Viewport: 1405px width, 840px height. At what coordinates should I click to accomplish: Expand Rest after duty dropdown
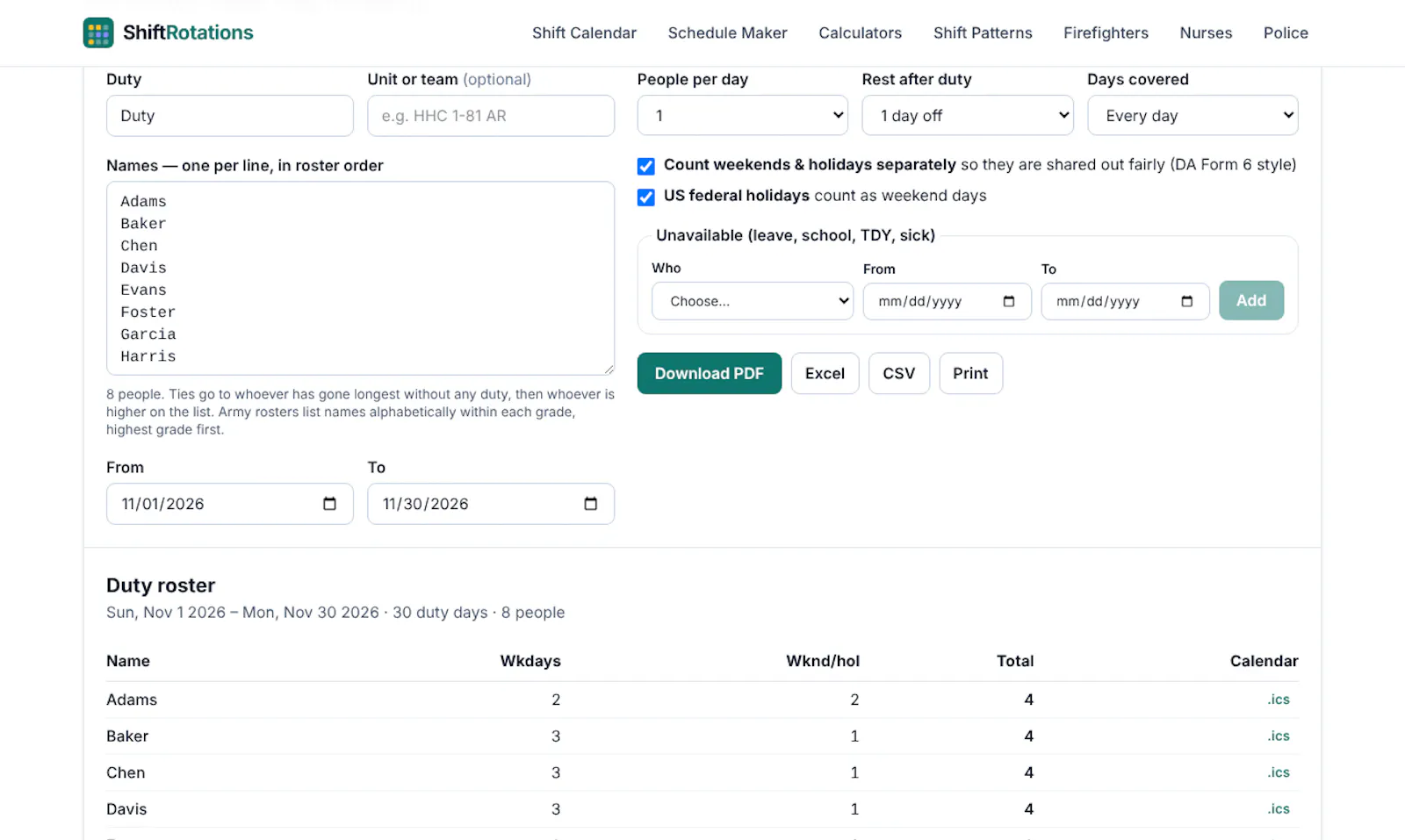(968, 115)
